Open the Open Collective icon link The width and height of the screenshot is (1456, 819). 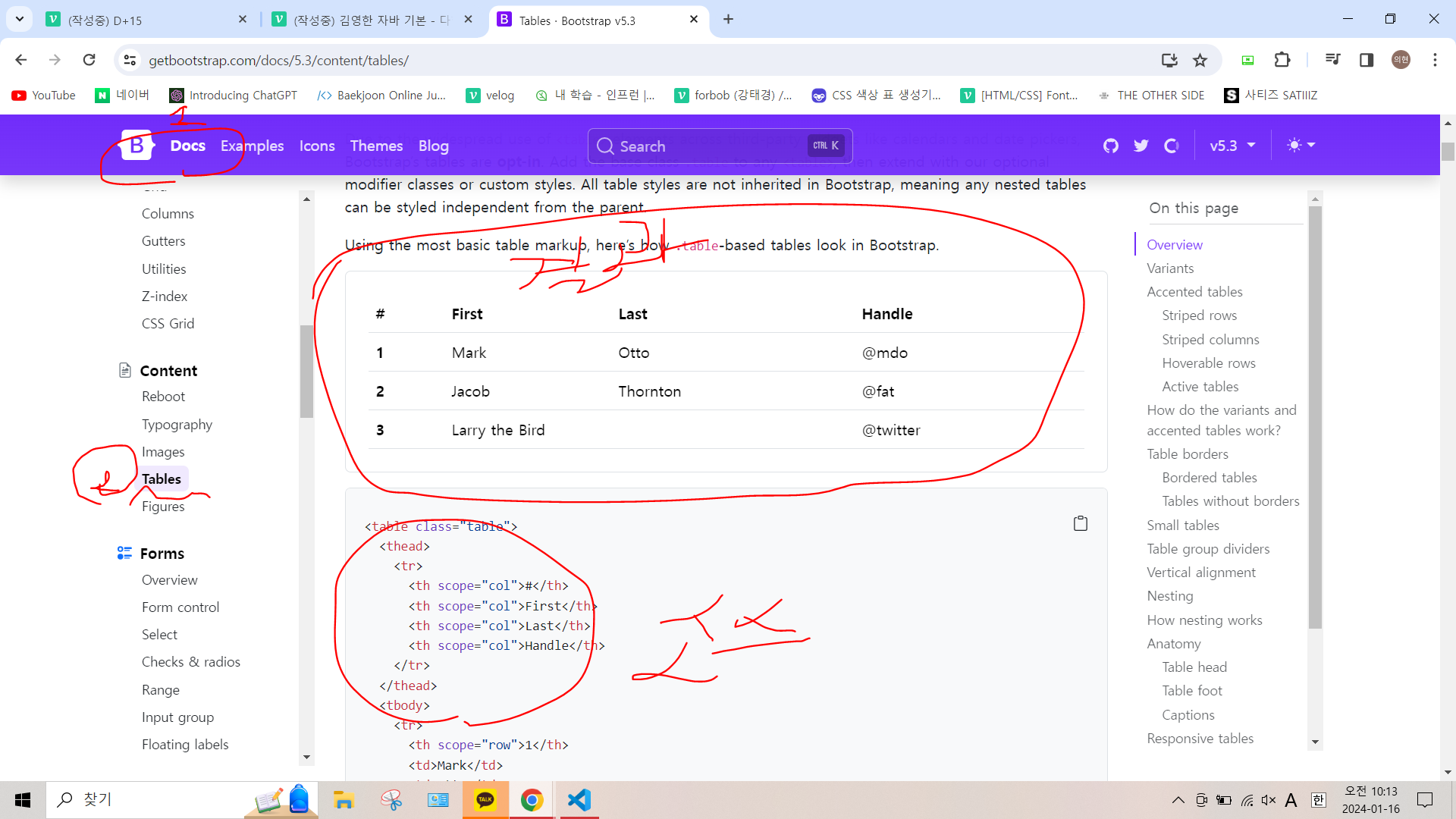click(x=1172, y=146)
